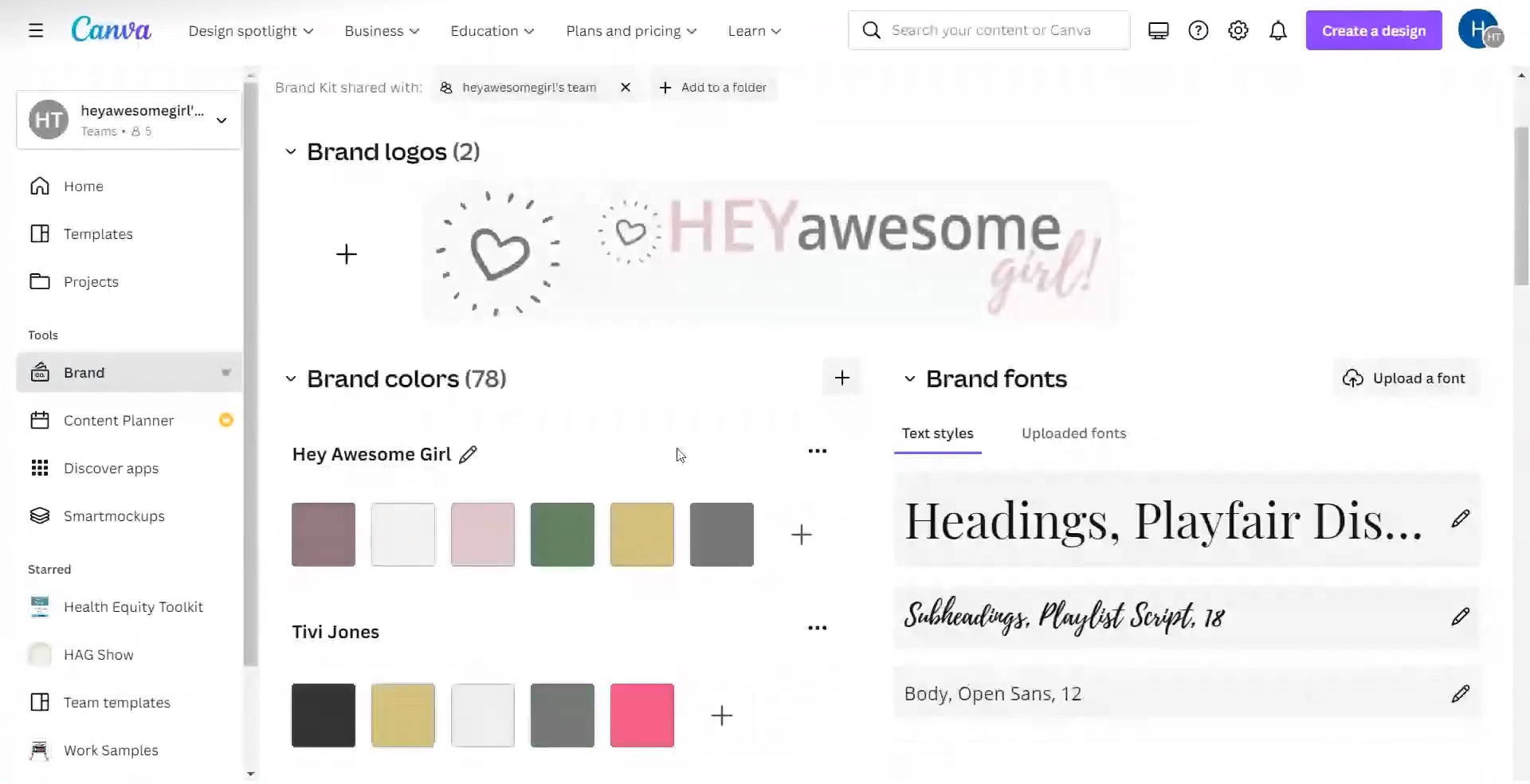Expand the Education menu
Screen dimensions: 1530x784
click(x=492, y=31)
